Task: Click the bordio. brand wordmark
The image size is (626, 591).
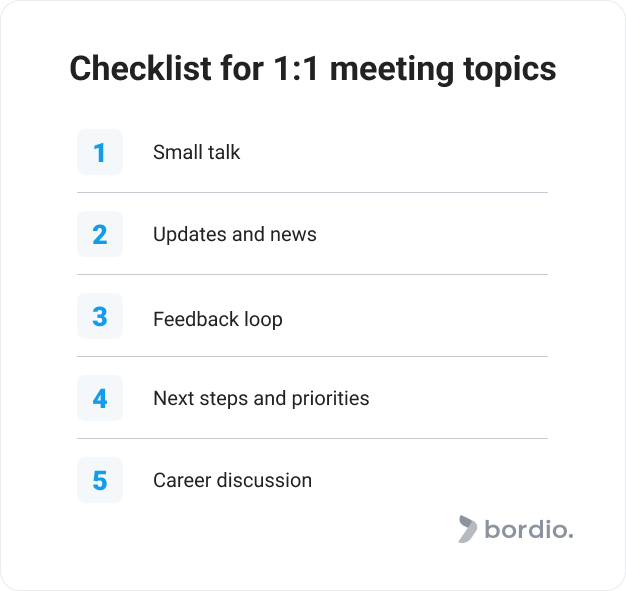Action: pyautogui.click(x=529, y=529)
